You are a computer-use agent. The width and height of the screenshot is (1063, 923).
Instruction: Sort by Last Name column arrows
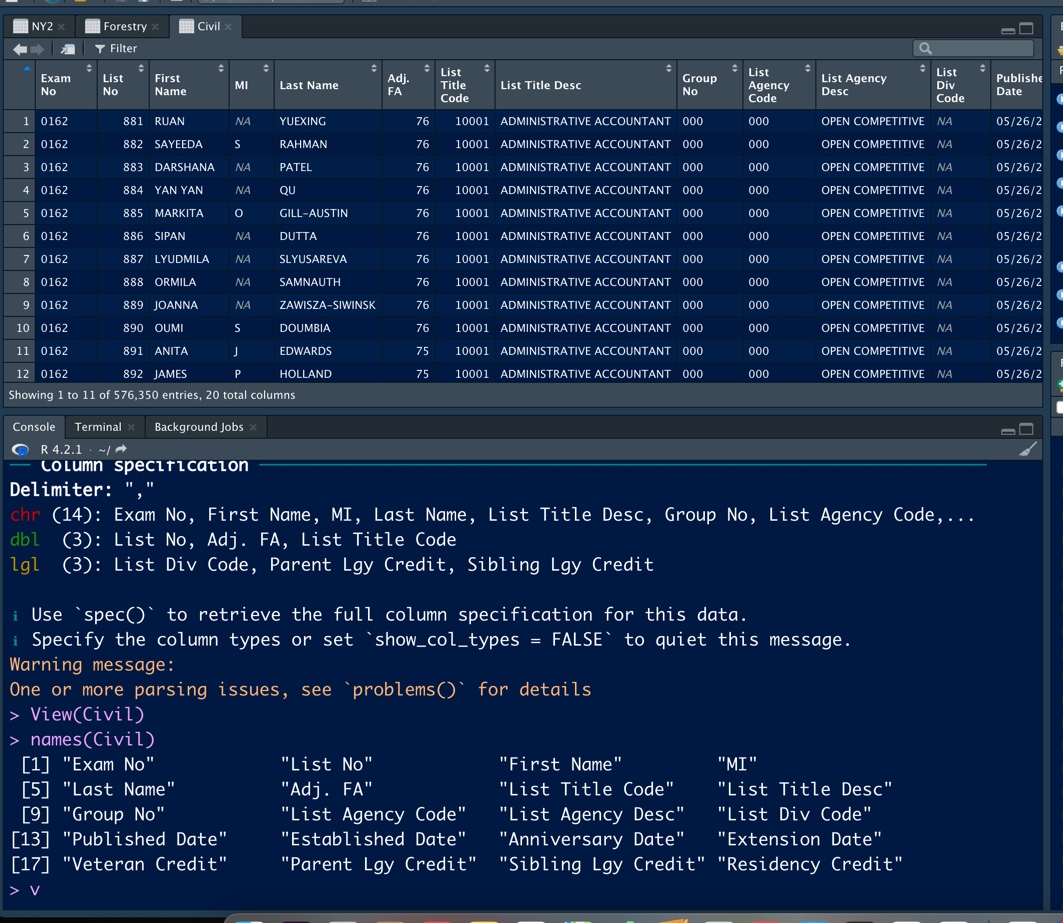click(x=374, y=68)
